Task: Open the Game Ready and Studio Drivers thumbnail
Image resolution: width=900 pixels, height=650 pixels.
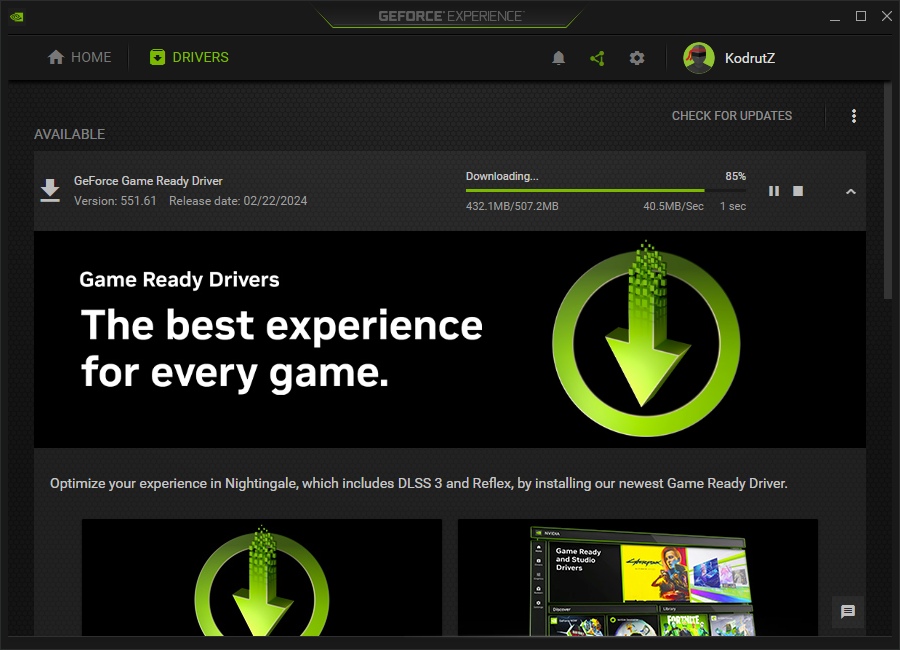Action: click(x=638, y=577)
